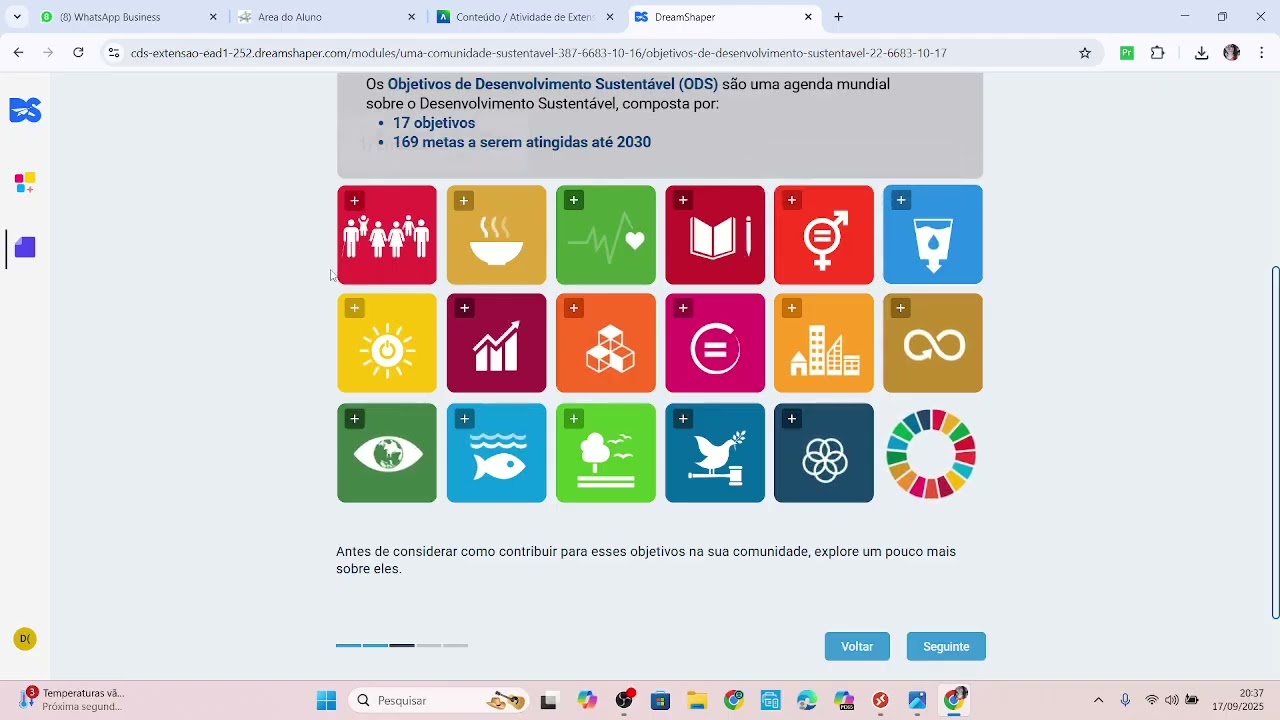Screen dimensions: 1280x720
Task: Expand the plus on the Climate Action eye tile
Action: coord(354,418)
